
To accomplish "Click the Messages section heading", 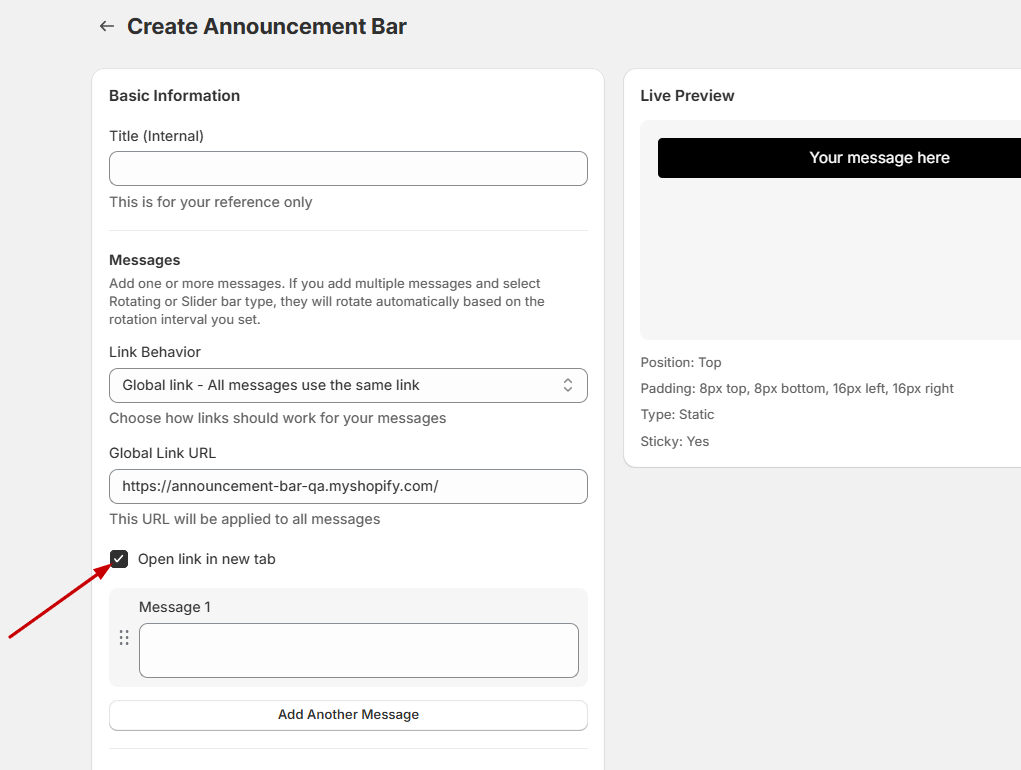I will (145, 260).
